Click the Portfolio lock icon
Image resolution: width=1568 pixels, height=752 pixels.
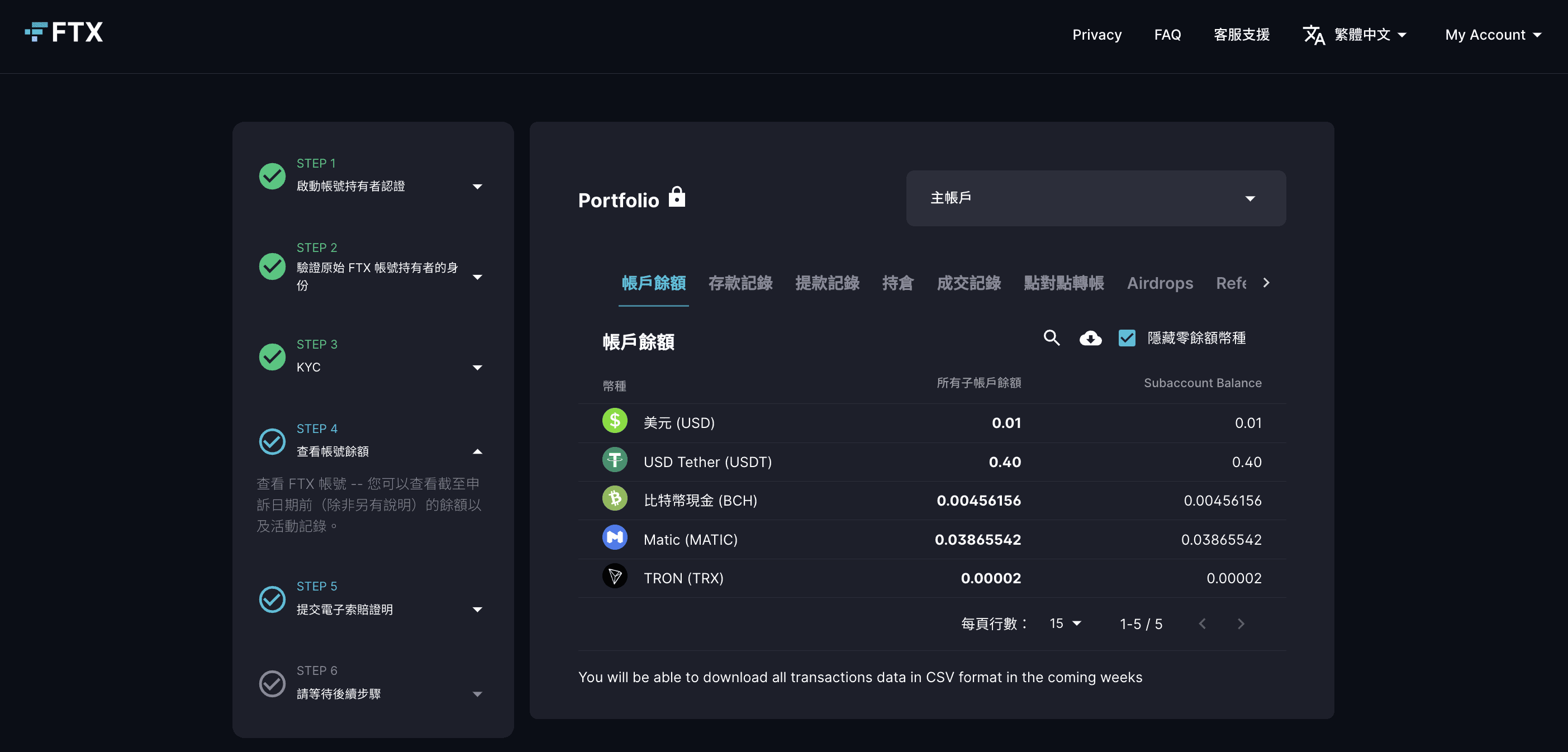pos(677,197)
